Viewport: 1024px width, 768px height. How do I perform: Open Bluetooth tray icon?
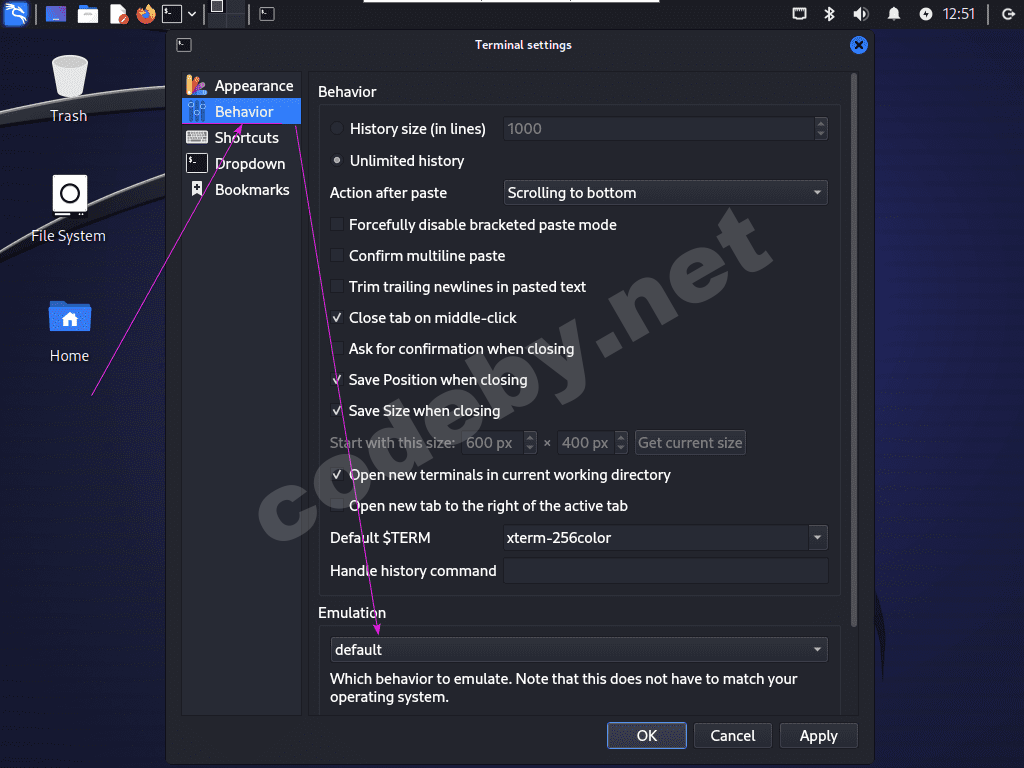tap(829, 14)
